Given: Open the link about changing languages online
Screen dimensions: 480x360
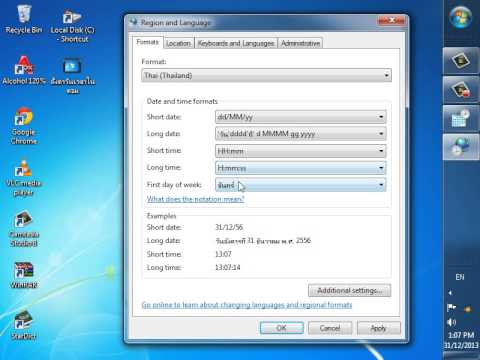Looking at the screenshot, I should pos(247,305).
